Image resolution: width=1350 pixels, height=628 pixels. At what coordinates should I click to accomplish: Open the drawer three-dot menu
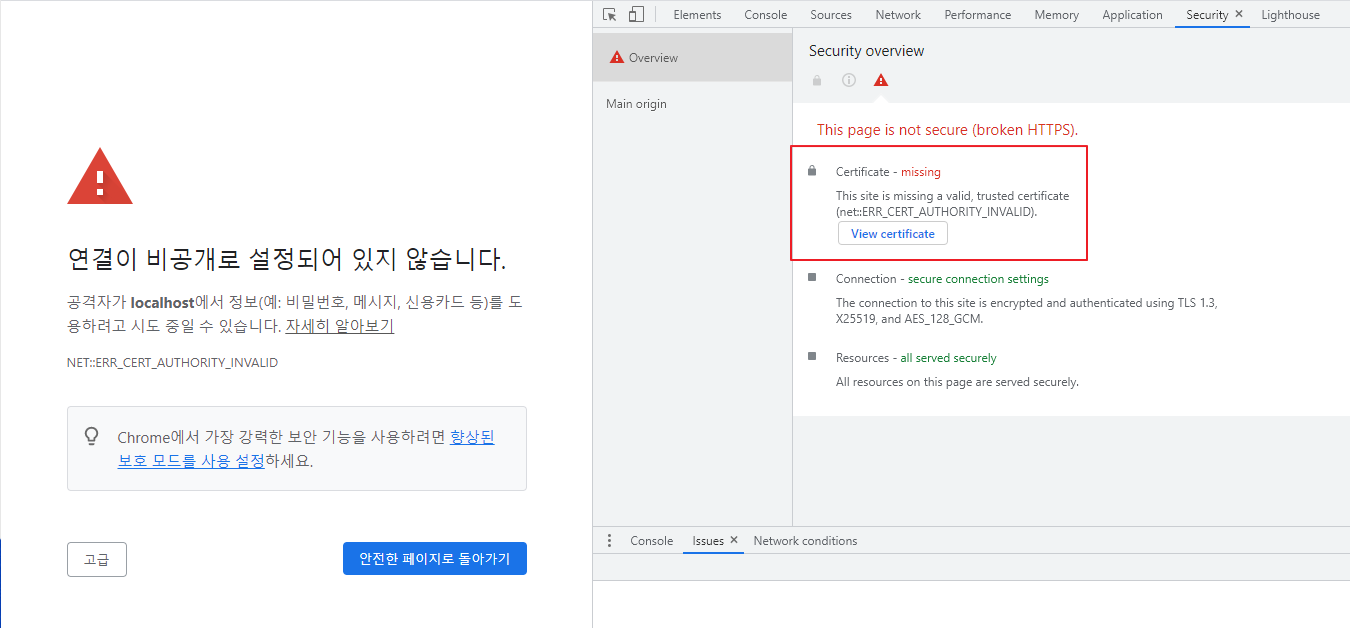tap(609, 541)
